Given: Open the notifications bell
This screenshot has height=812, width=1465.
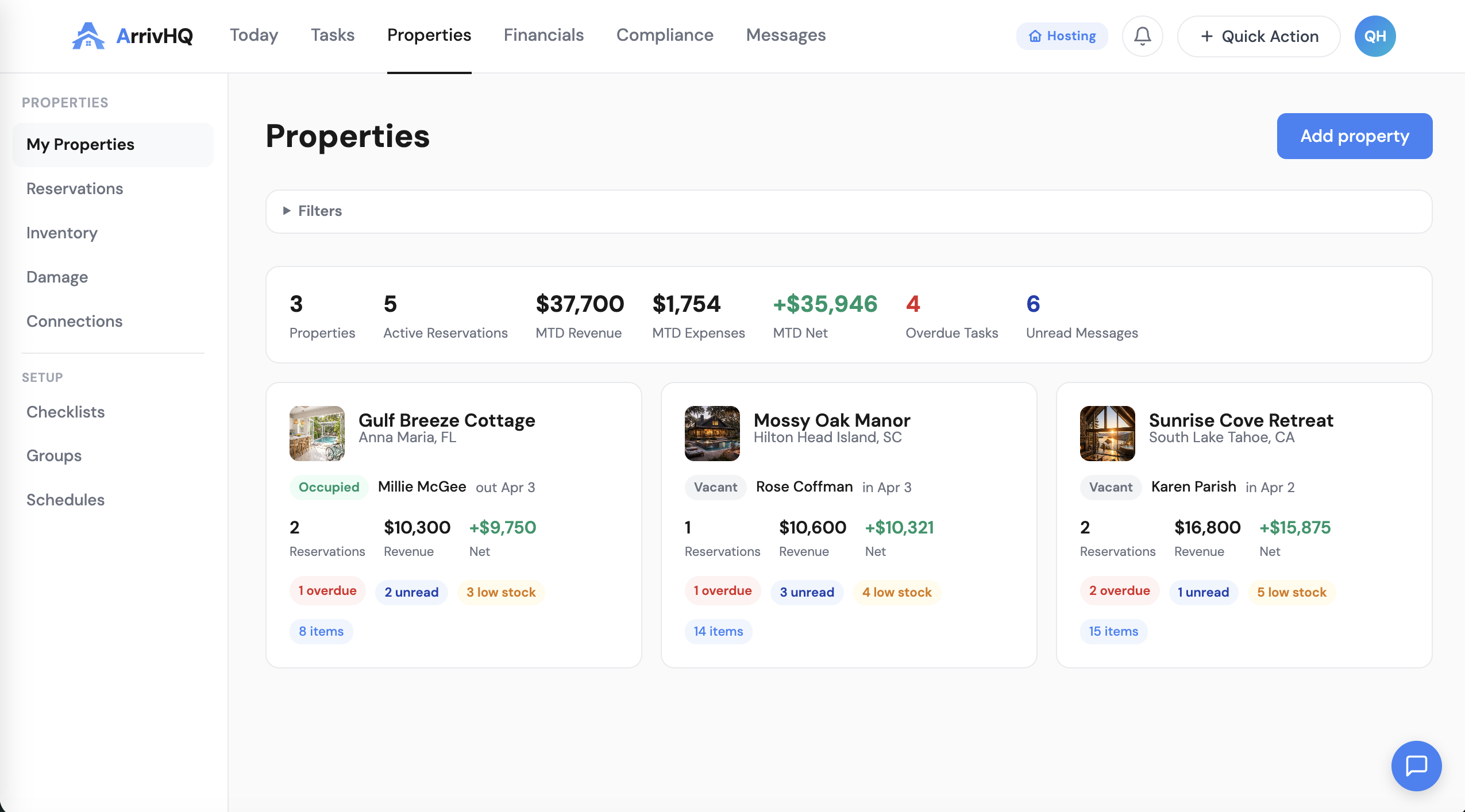Looking at the screenshot, I should (1142, 36).
